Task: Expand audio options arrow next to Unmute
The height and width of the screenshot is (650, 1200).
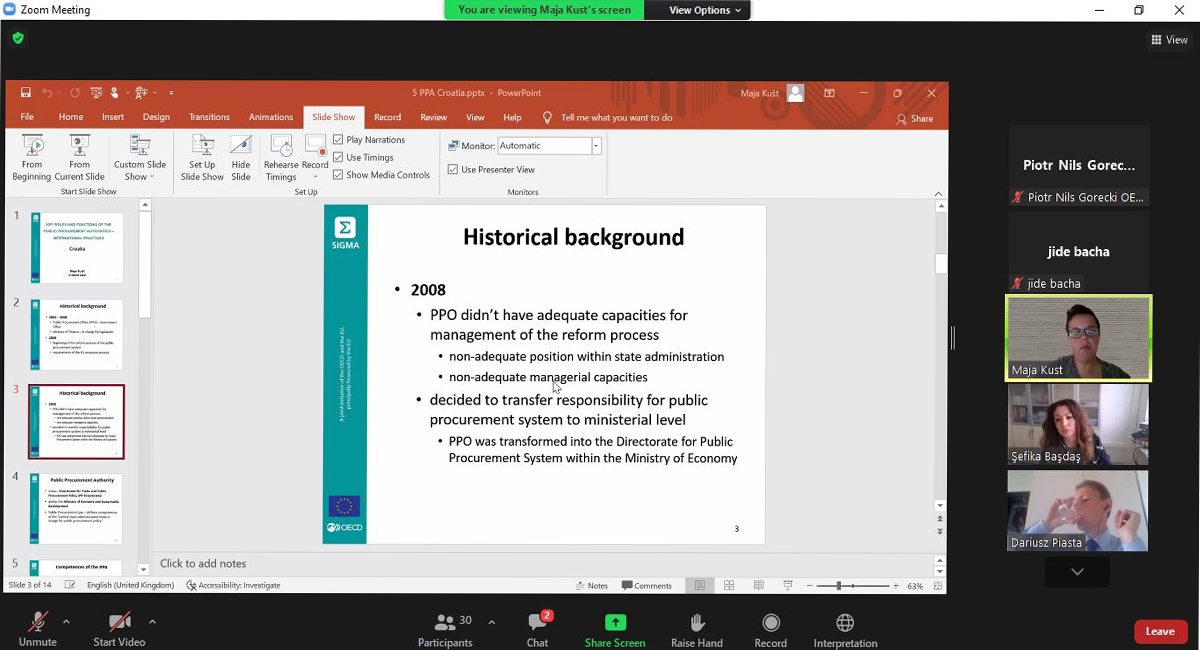Action: (66, 622)
